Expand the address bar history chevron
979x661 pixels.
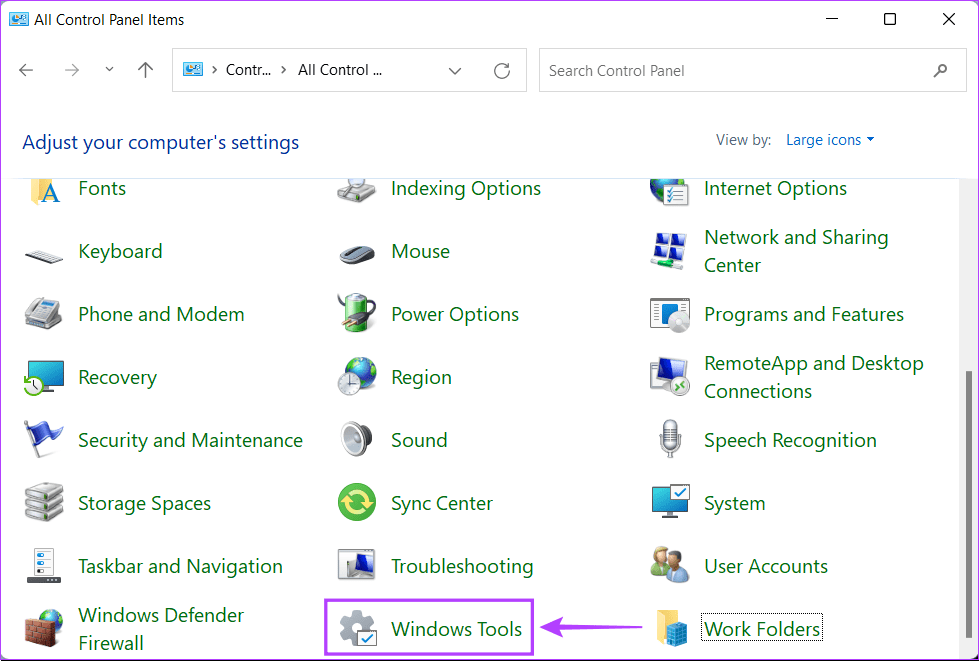tap(455, 71)
